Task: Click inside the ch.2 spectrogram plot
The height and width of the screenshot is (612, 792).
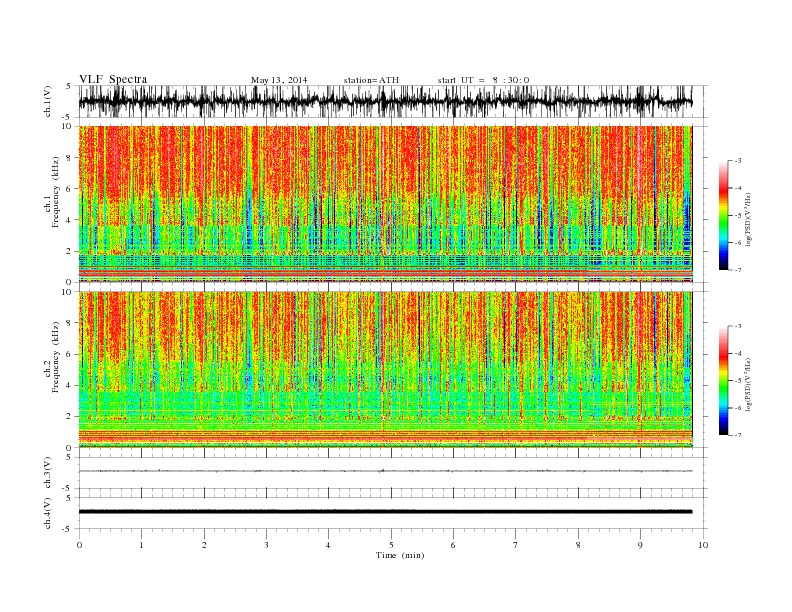Action: (x=385, y=369)
